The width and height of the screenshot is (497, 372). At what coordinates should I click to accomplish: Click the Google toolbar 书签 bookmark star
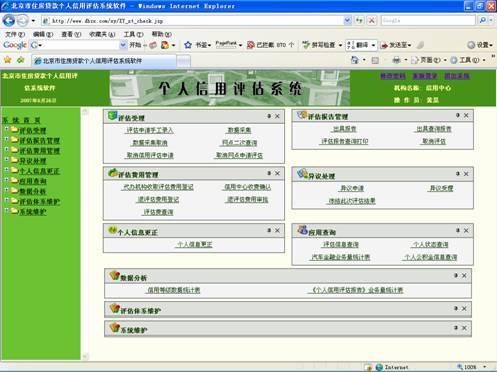188,45
